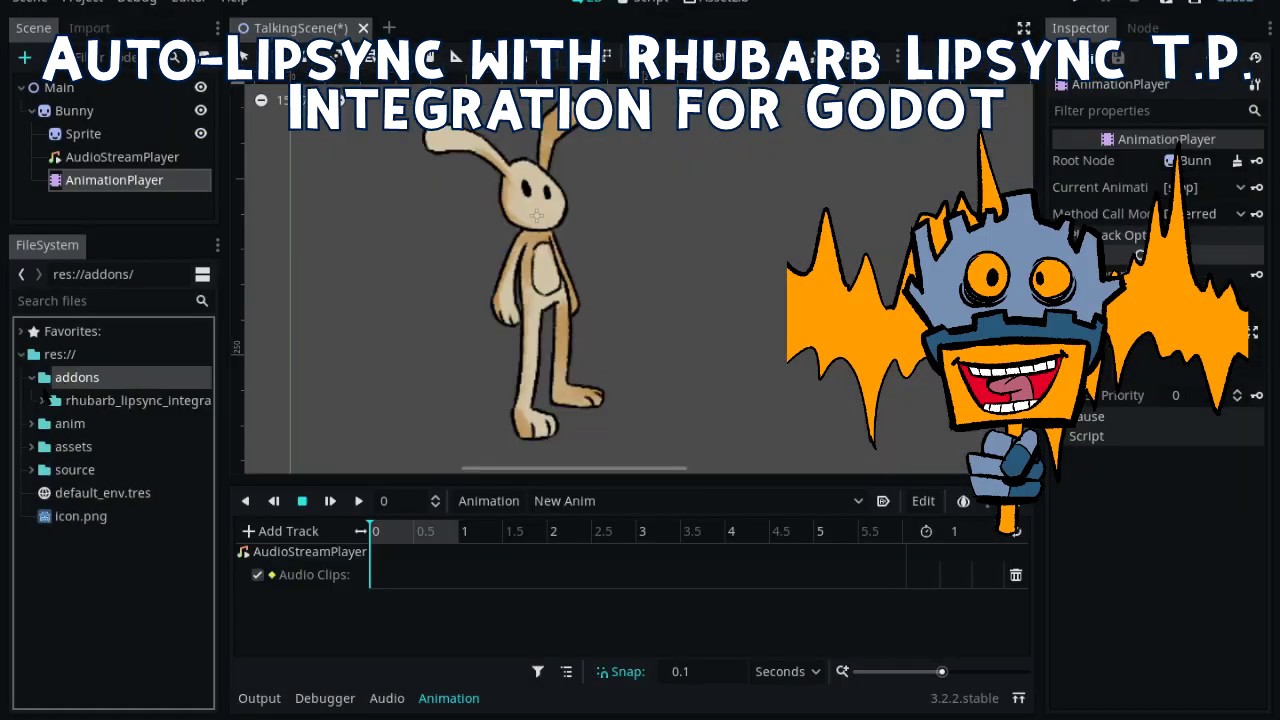Viewport: 1280px width, 720px height.
Task: Toggle onion skinning icon
Action: (x=963, y=501)
